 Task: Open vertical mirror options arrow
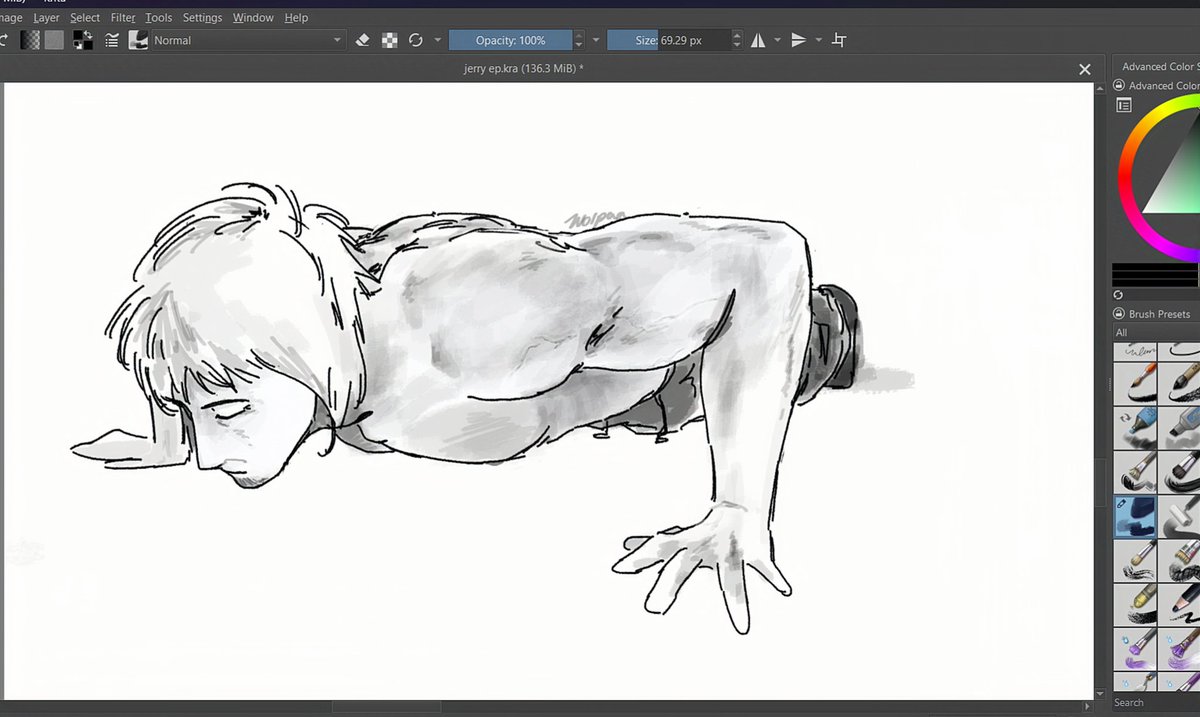click(819, 40)
